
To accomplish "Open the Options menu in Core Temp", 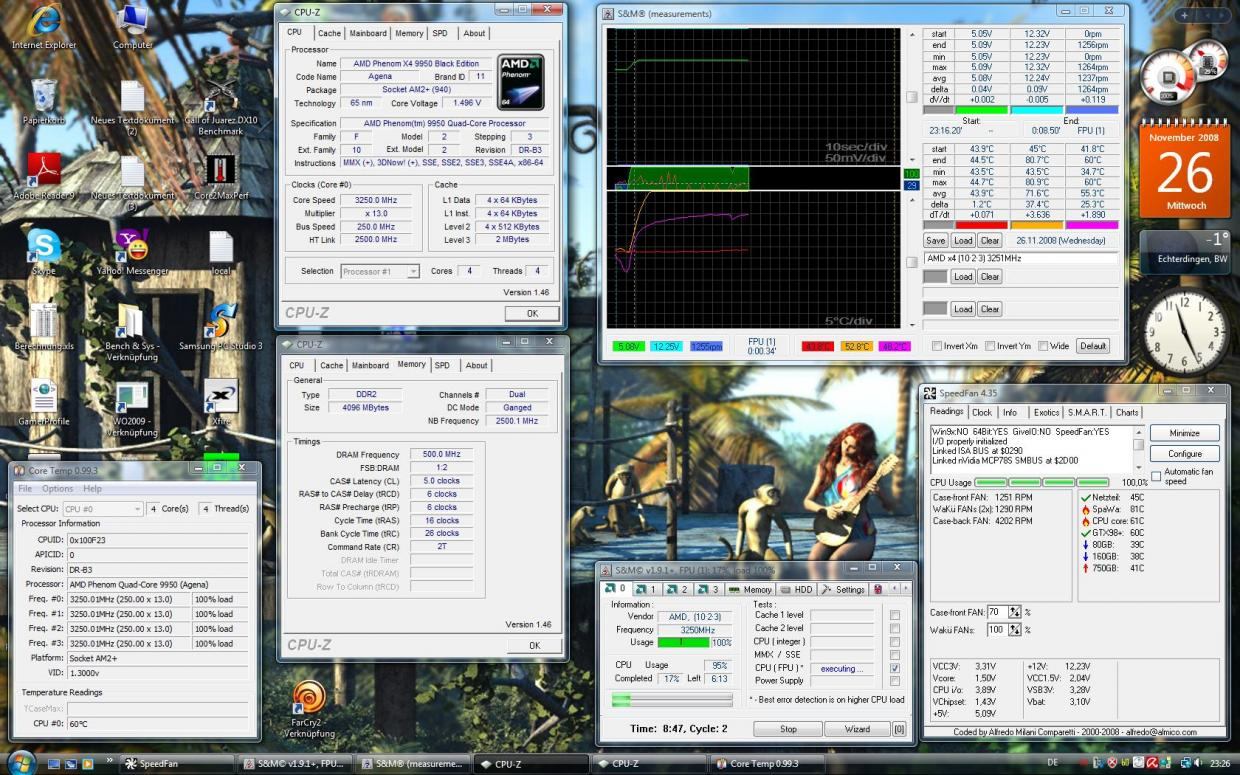I will pos(57,489).
